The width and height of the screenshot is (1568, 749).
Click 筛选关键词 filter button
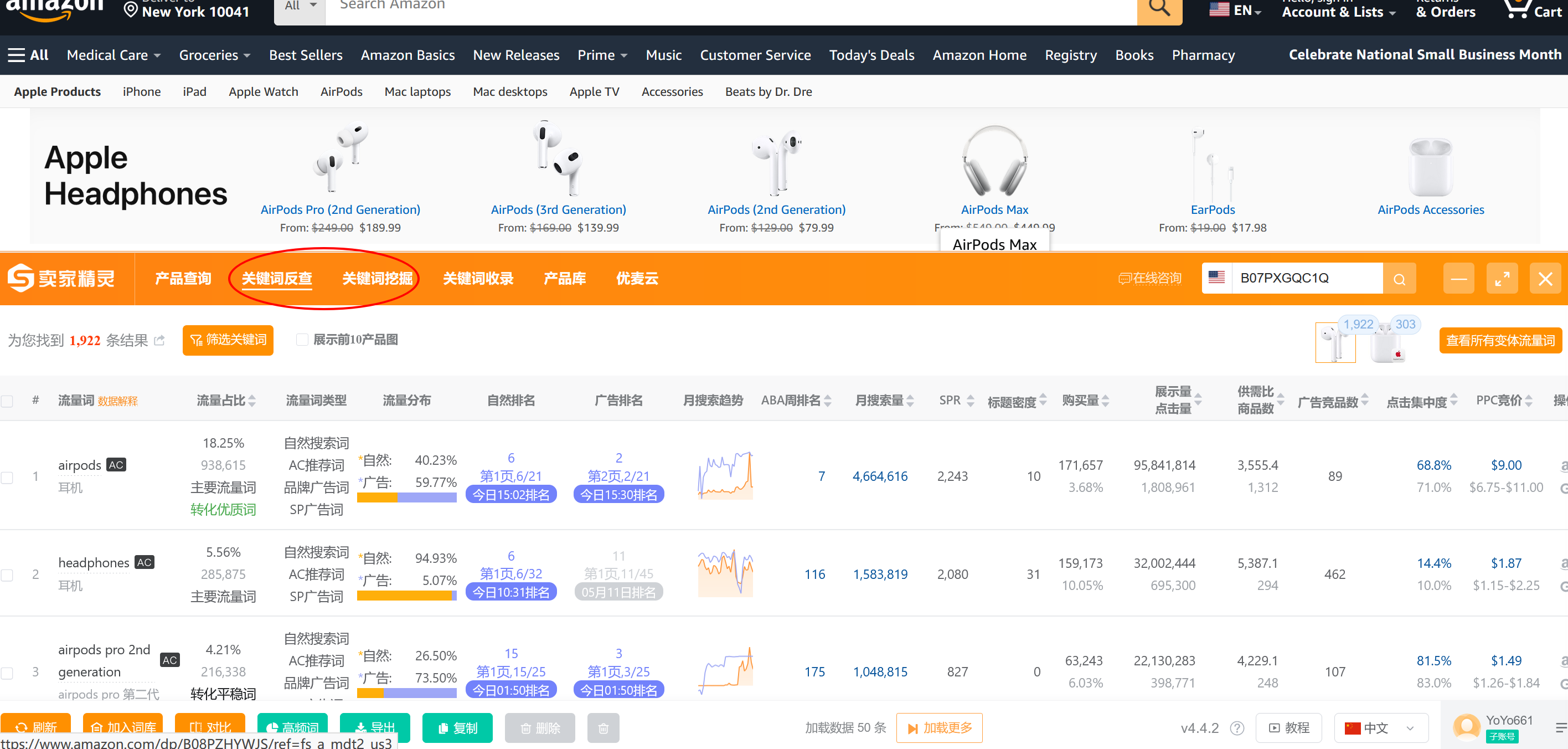[x=228, y=340]
